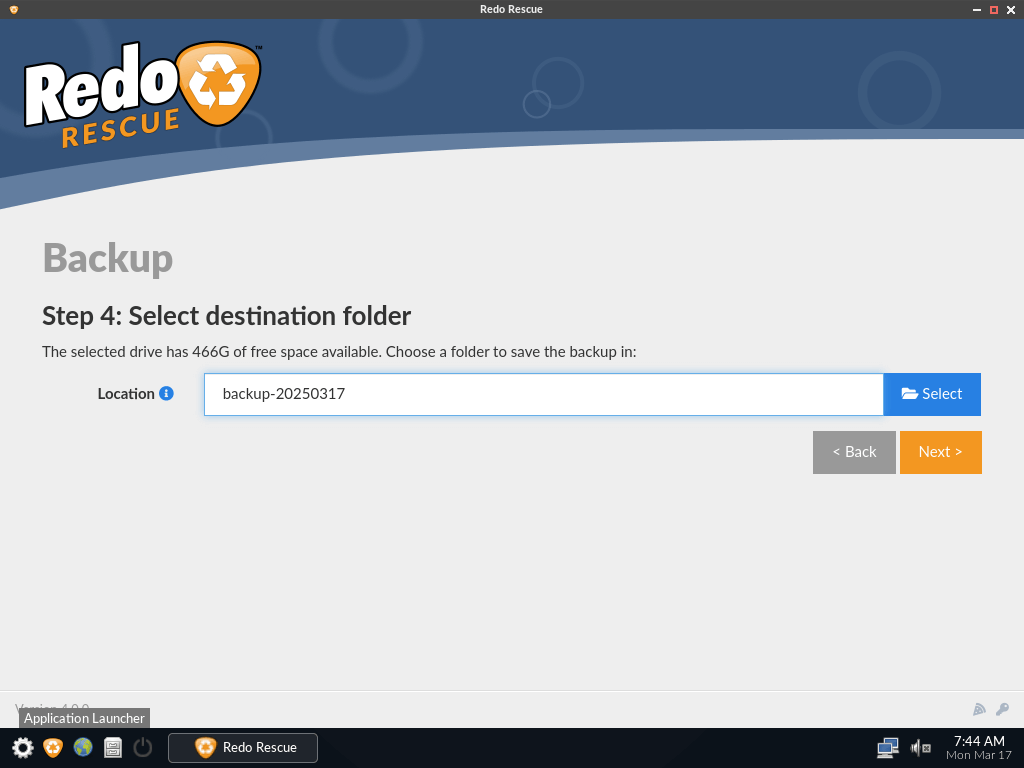Click the title bar app menu icon
Screen dimensions: 1024x768
point(14,9)
